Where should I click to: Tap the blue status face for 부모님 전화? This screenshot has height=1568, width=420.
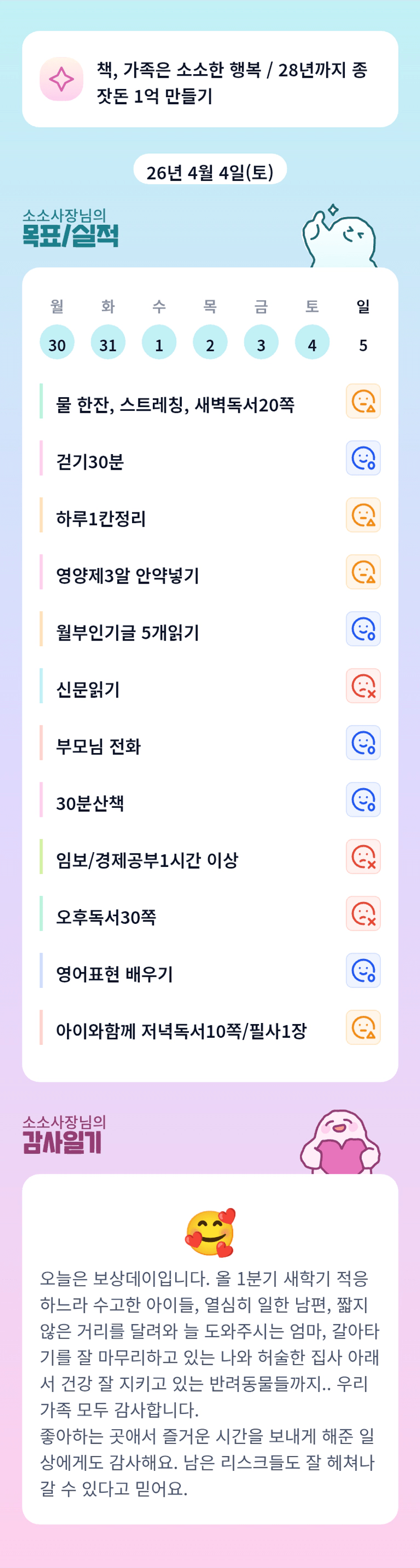pyautogui.click(x=363, y=743)
